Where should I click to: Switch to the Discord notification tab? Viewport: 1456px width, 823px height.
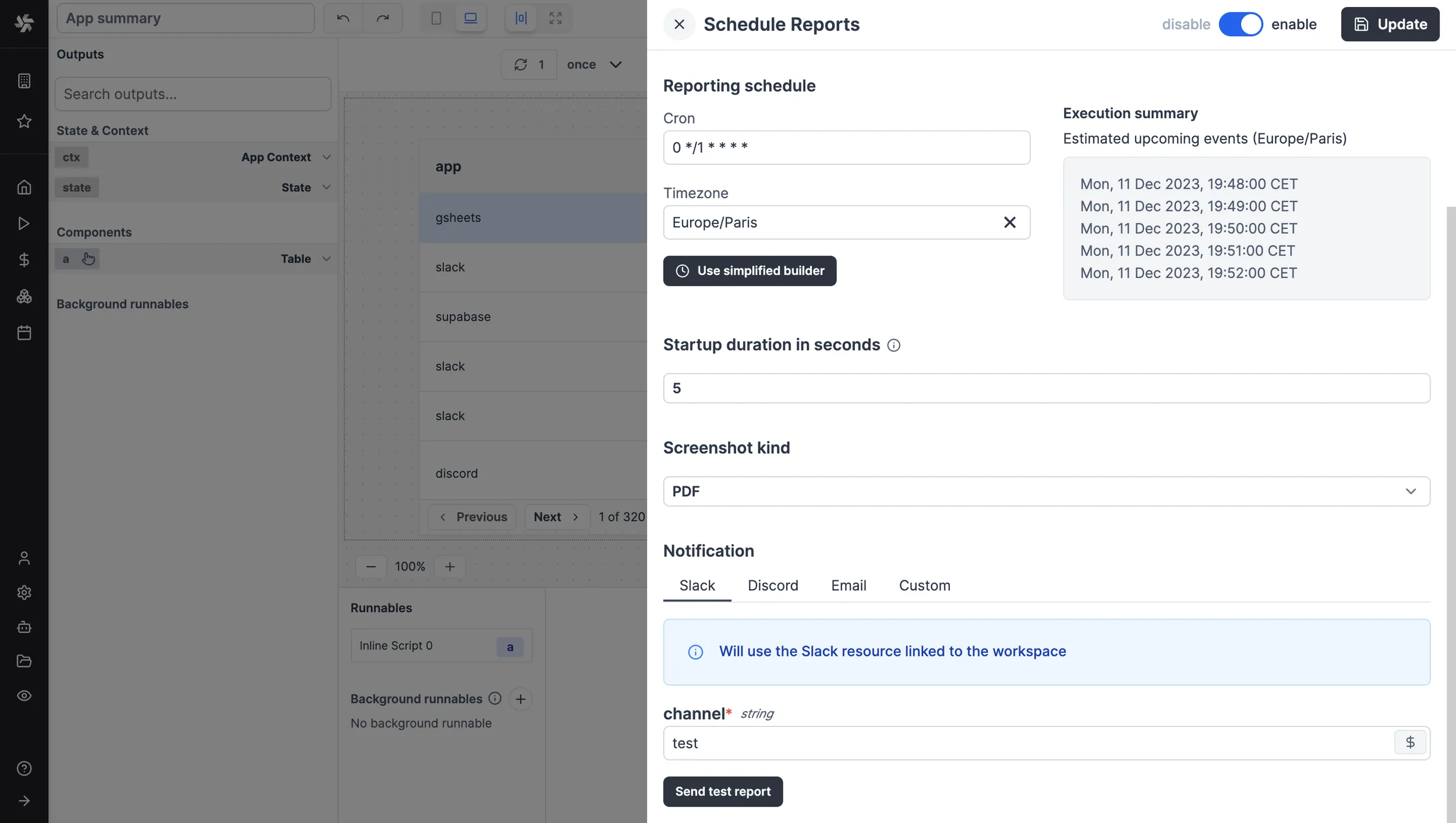click(x=772, y=585)
